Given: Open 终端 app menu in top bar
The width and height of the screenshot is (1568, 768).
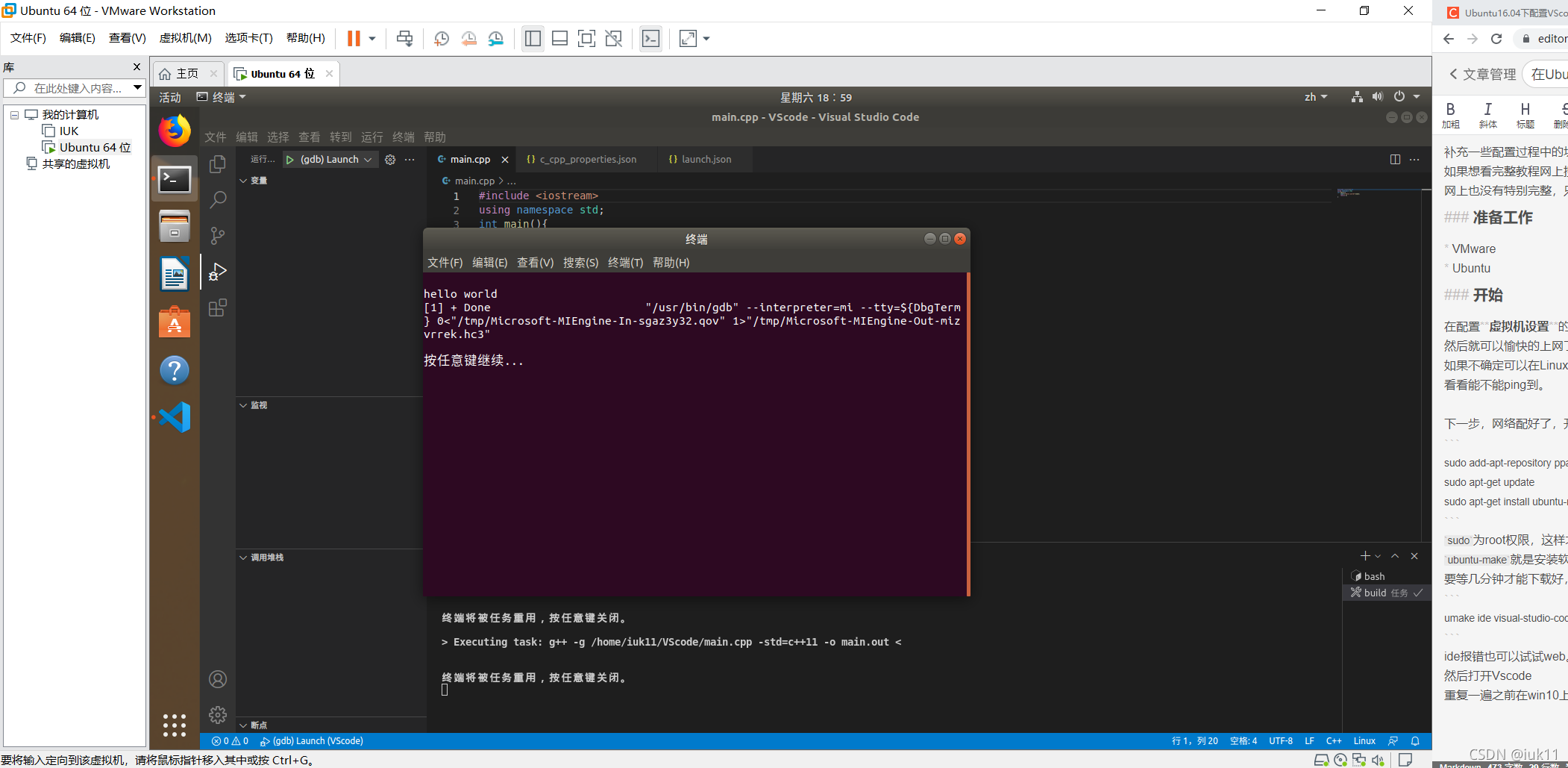Looking at the screenshot, I should pyautogui.click(x=222, y=97).
